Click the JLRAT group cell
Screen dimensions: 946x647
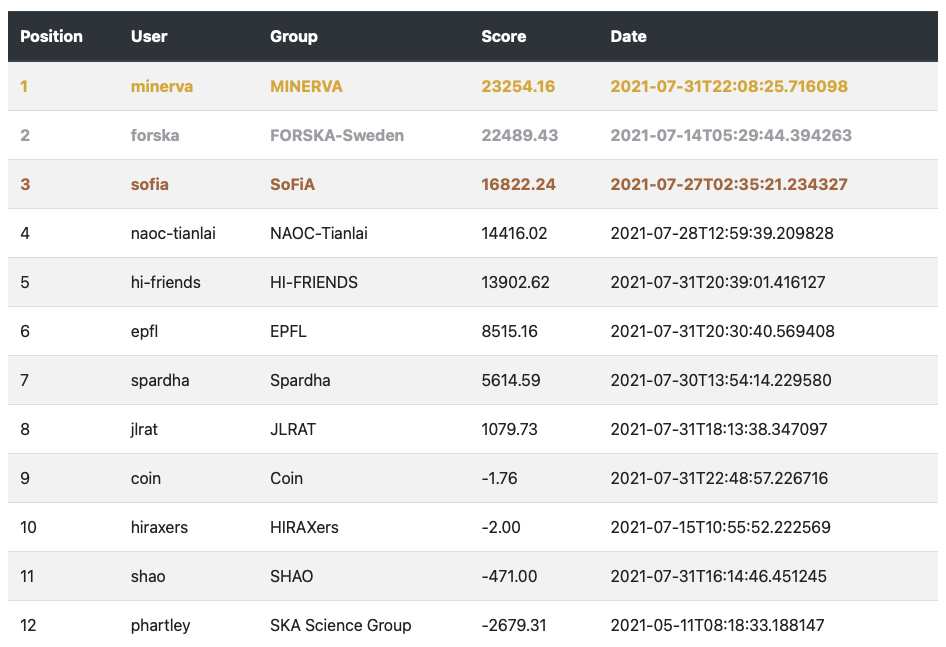[x=293, y=429]
